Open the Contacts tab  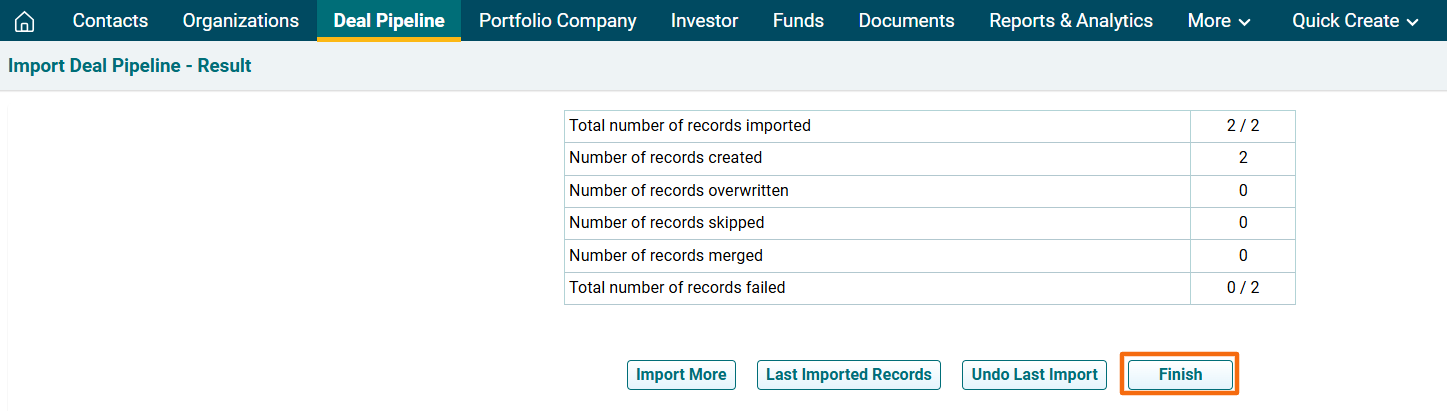[110, 21]
